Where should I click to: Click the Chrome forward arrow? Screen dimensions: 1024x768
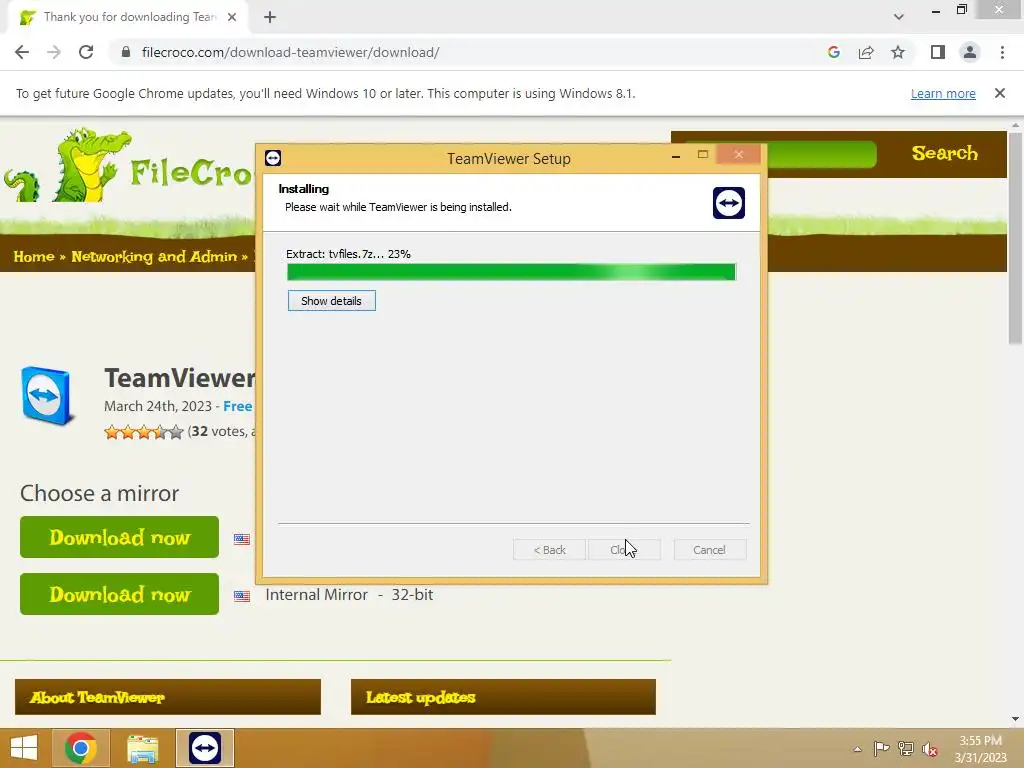54,52
